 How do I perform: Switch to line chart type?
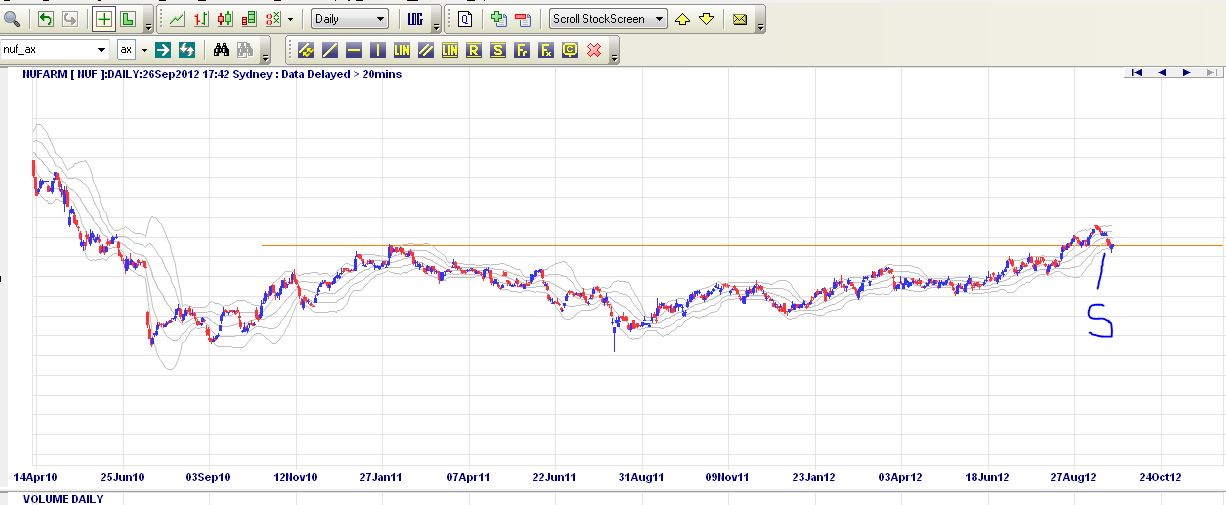tap(177, 18)
